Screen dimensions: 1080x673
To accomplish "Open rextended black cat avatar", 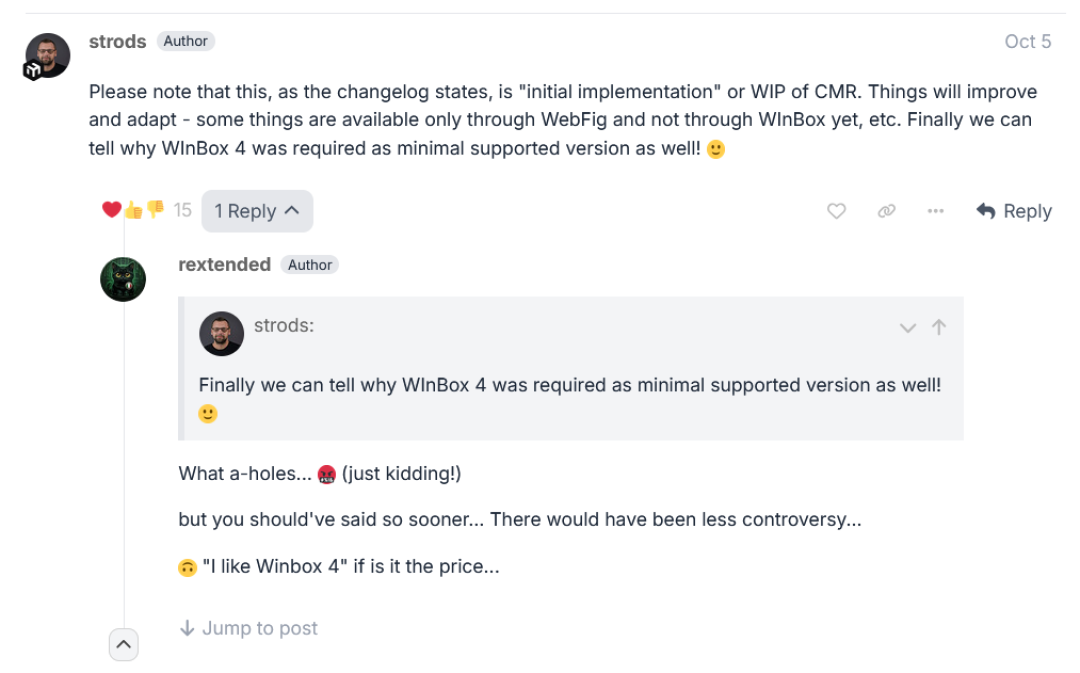I will click(123, 280).
